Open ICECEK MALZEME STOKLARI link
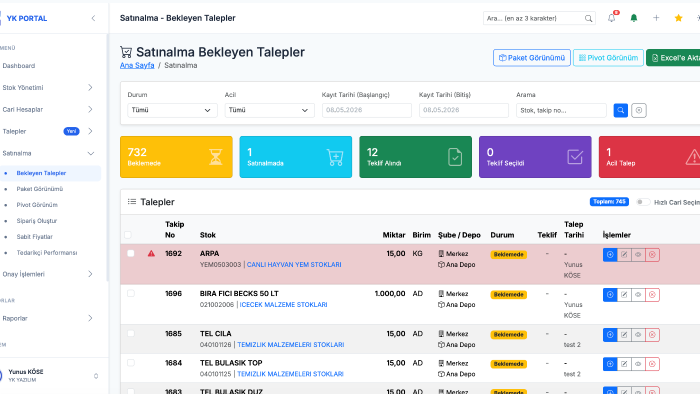Screen dimensions: 700x394 pyautogui.click(x=283, y=305)
